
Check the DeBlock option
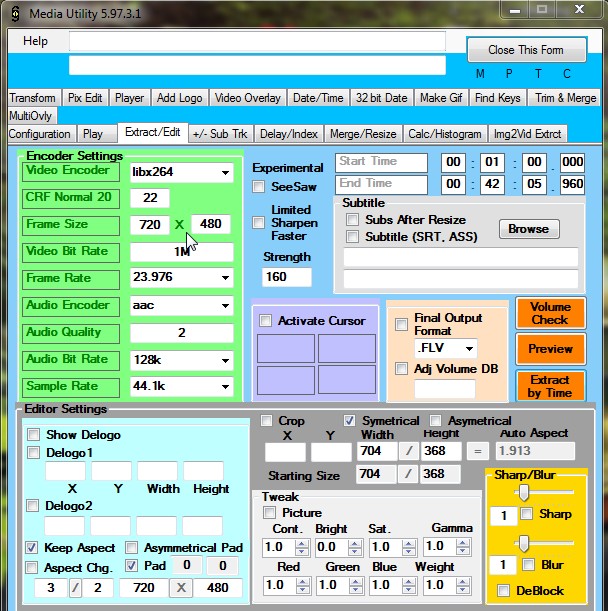coord(504,590)
